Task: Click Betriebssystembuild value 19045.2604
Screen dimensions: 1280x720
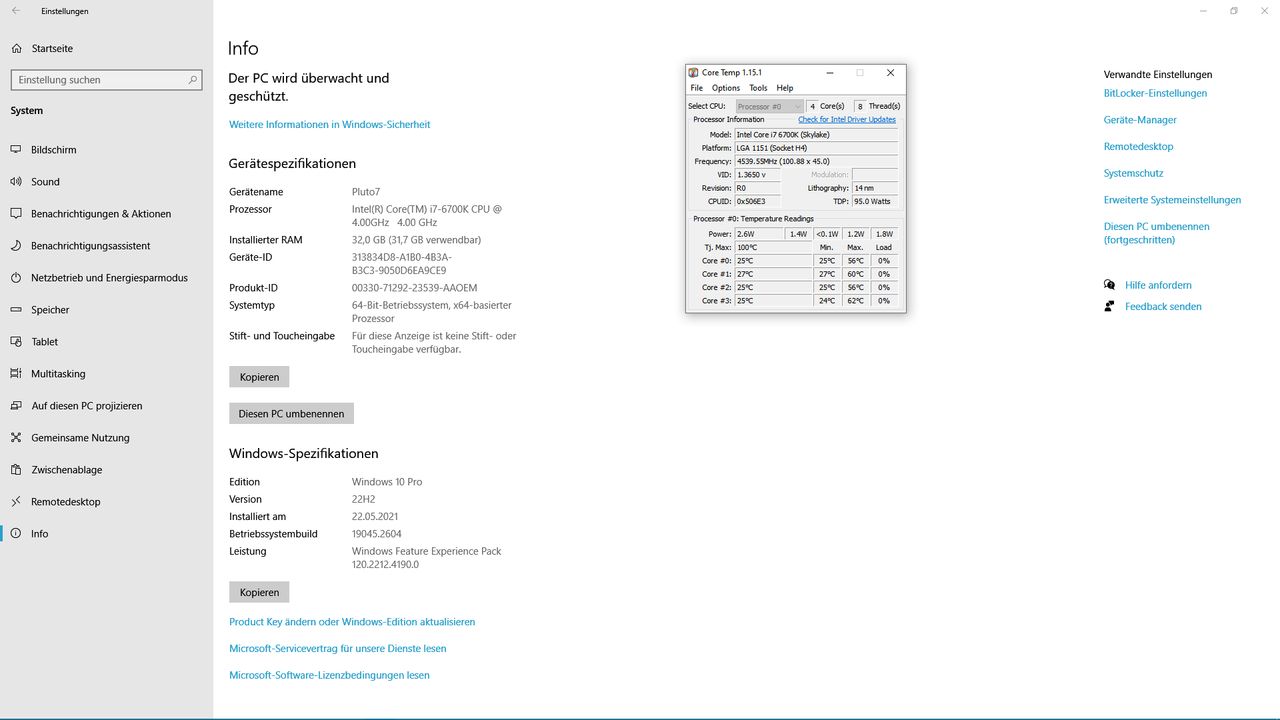Action: point(376,534)
